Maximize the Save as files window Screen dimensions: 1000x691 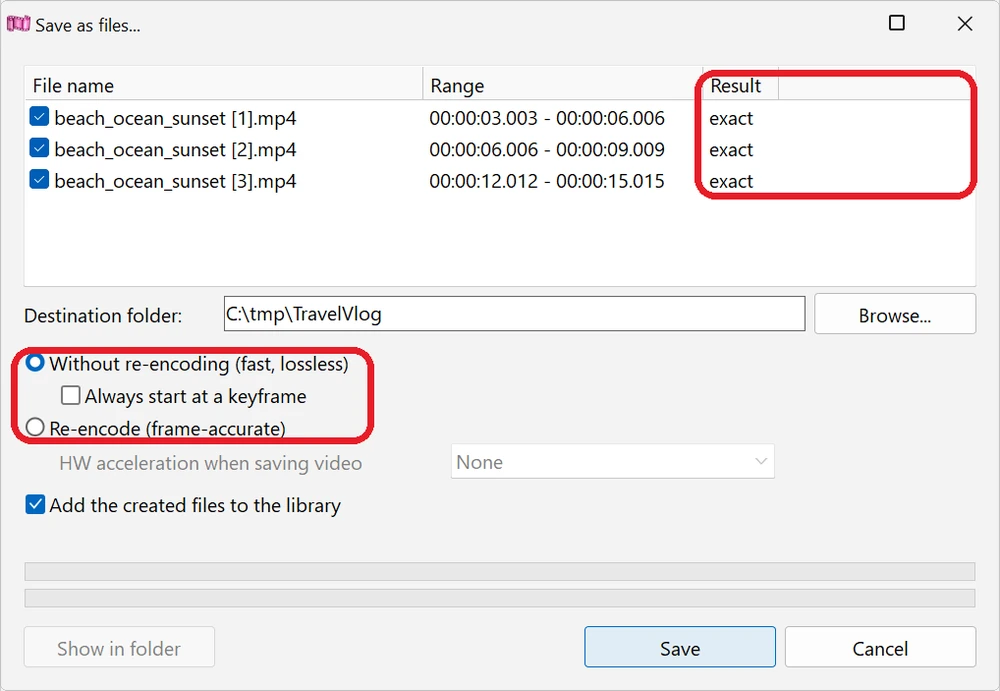[897, 23]
